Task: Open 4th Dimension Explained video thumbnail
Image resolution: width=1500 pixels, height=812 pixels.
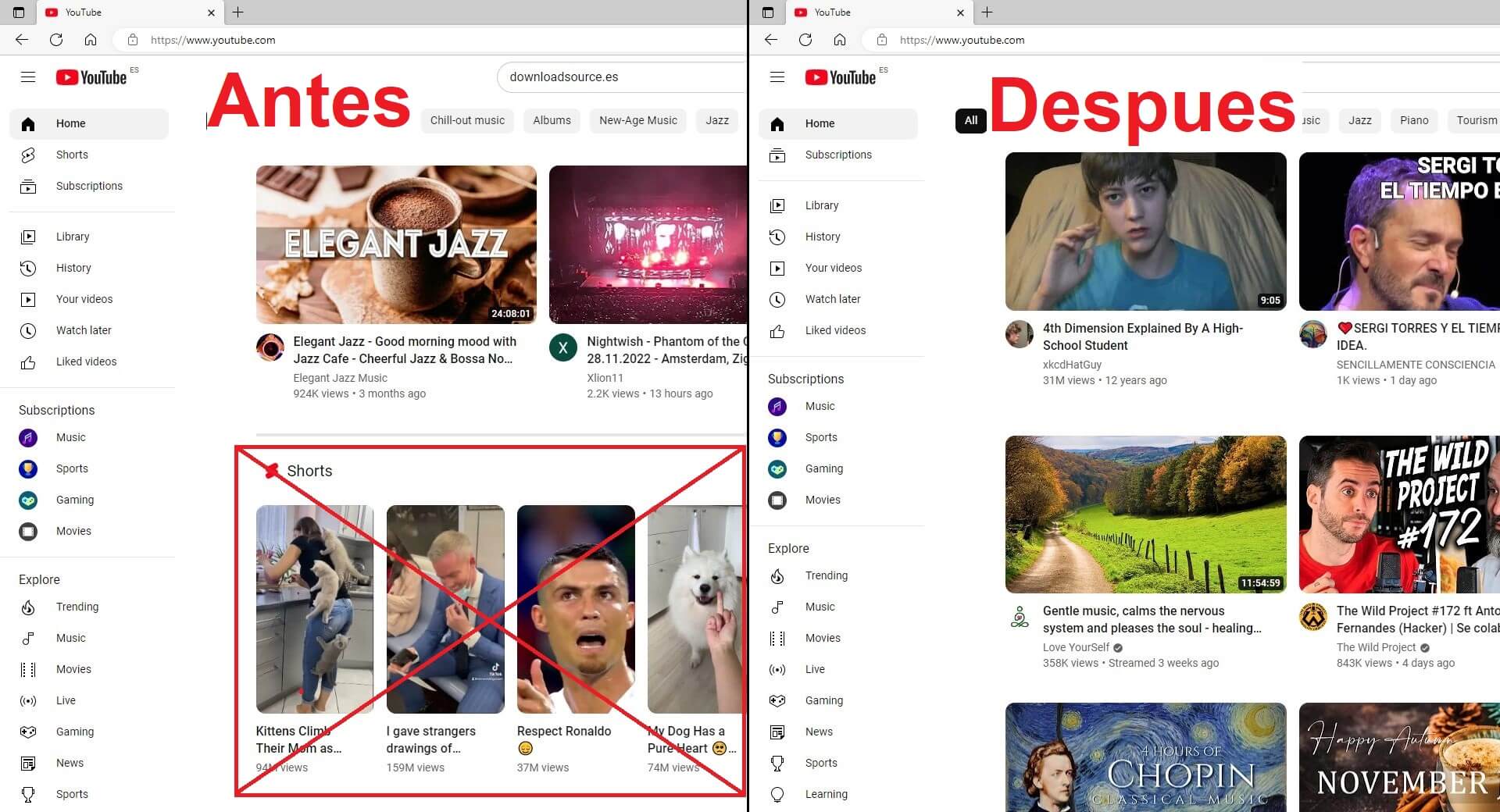Action: click(1145, 231)
